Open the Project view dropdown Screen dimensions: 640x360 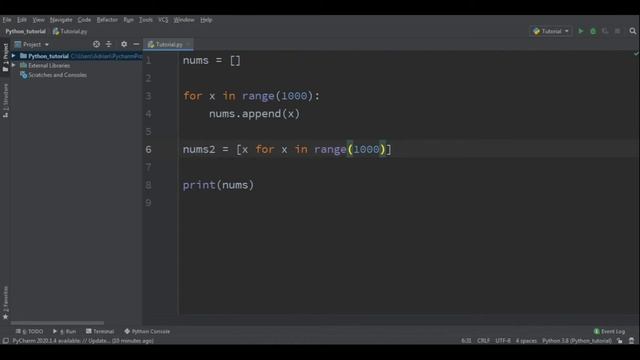pos(32,44)
